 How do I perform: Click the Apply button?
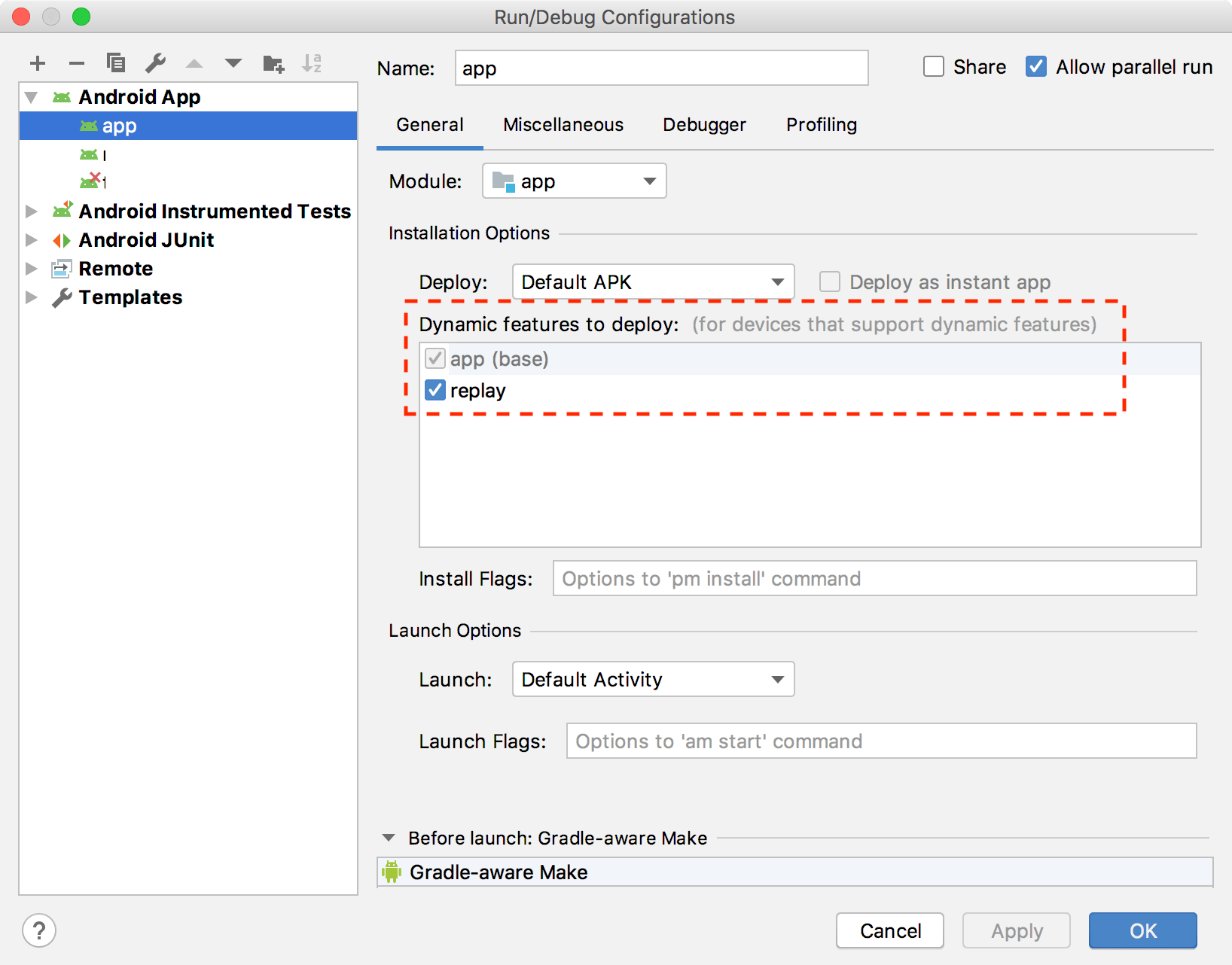pos(1016,930)
